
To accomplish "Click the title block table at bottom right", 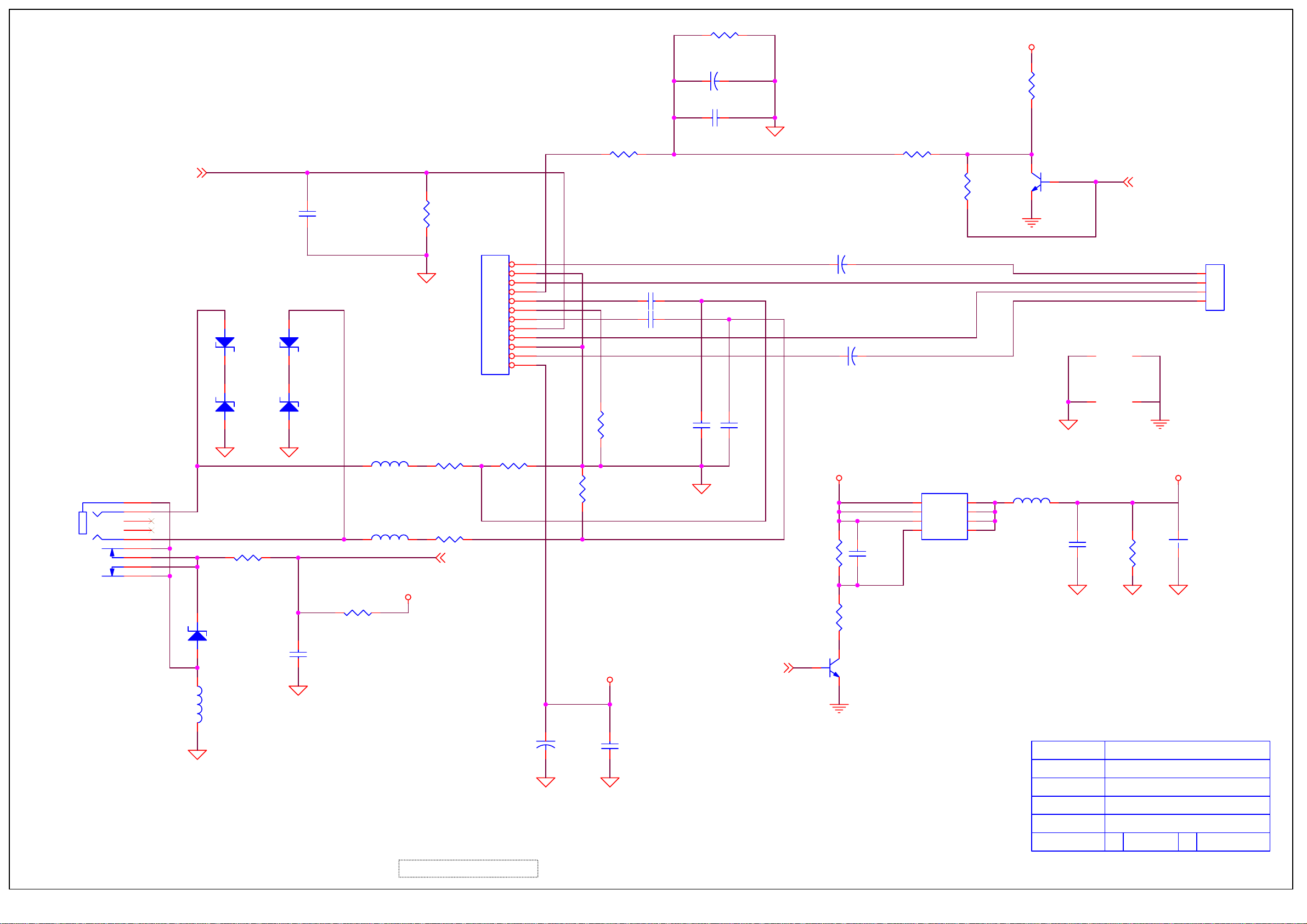I will [1151, 796].
